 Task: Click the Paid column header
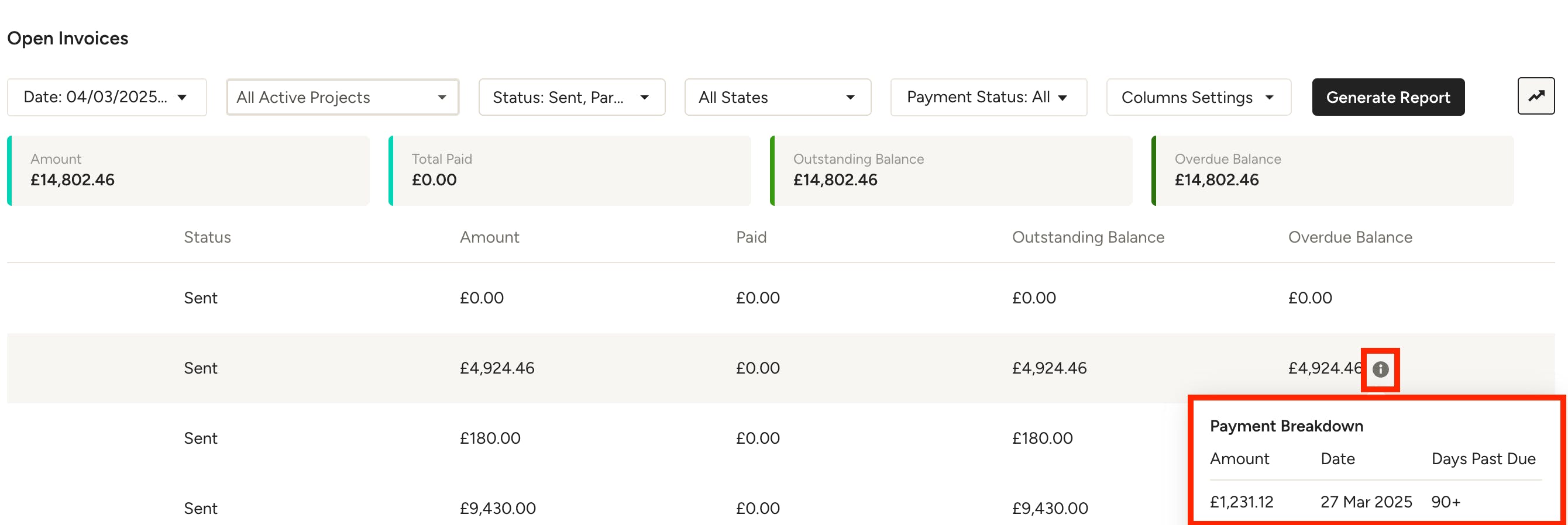751,237
